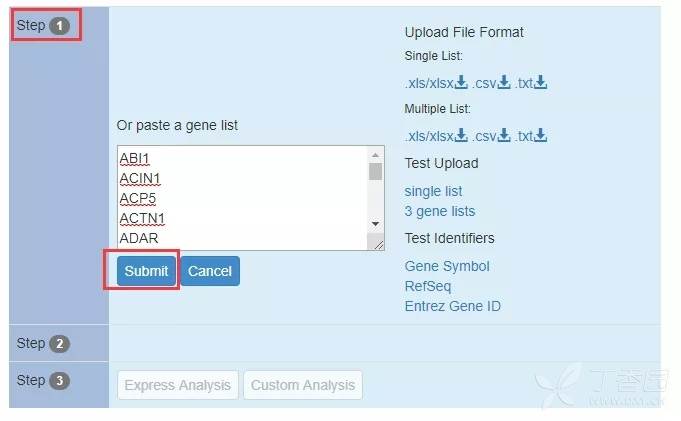Download Single List .txt template
Image resolution: width=681 pixels, height=421 pixels.
point(531,83)
